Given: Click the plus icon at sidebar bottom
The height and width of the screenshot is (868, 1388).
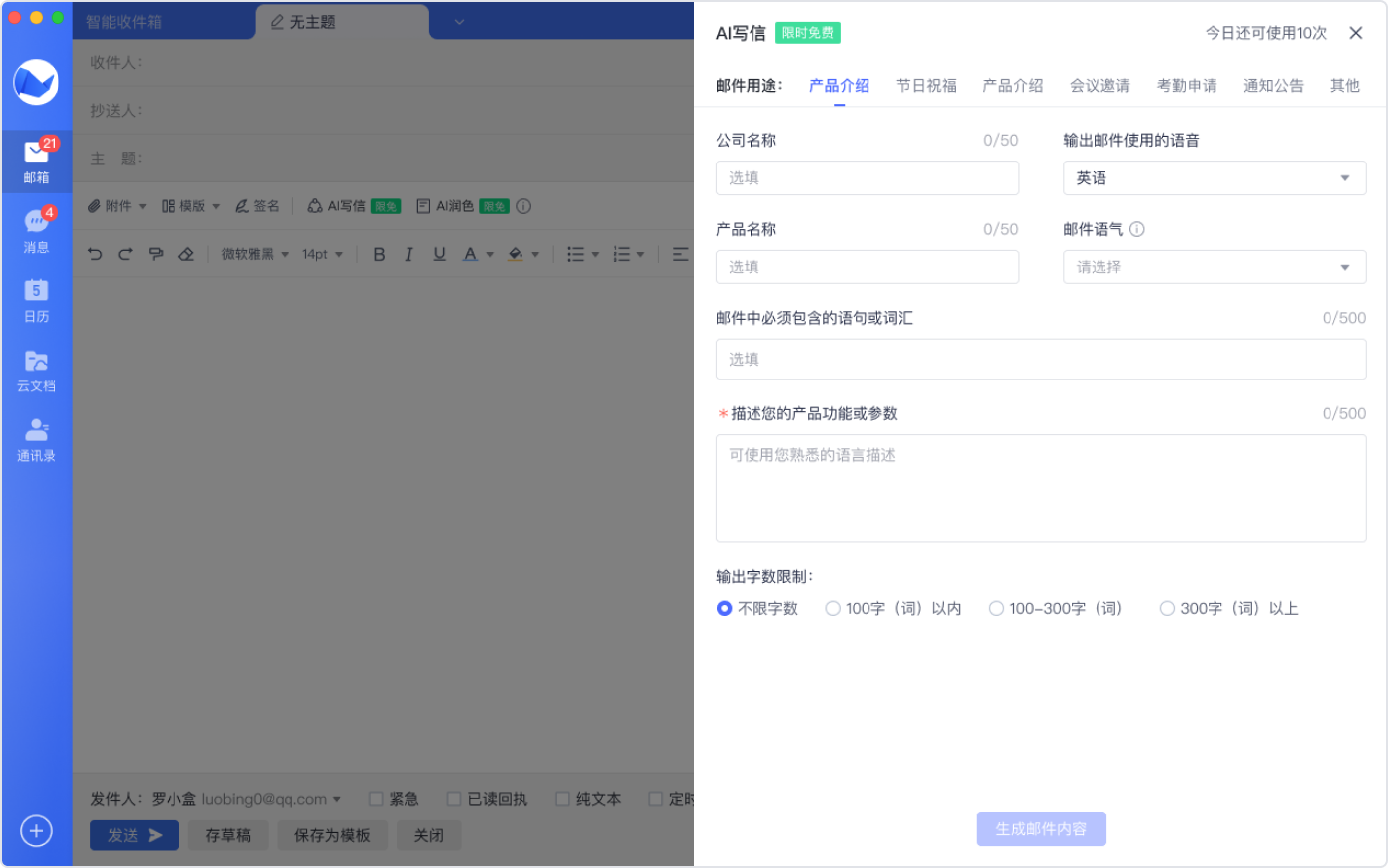Looking at the screenshot, I should point(36,830).
